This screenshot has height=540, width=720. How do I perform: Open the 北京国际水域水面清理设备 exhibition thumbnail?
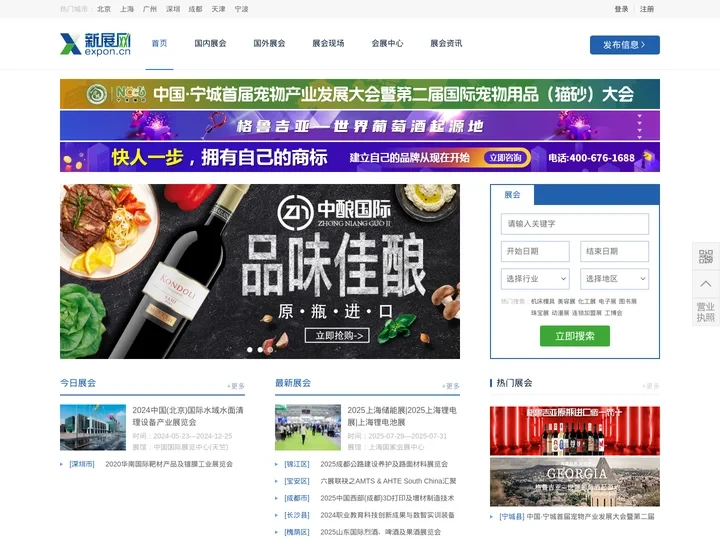coord(93,427)
